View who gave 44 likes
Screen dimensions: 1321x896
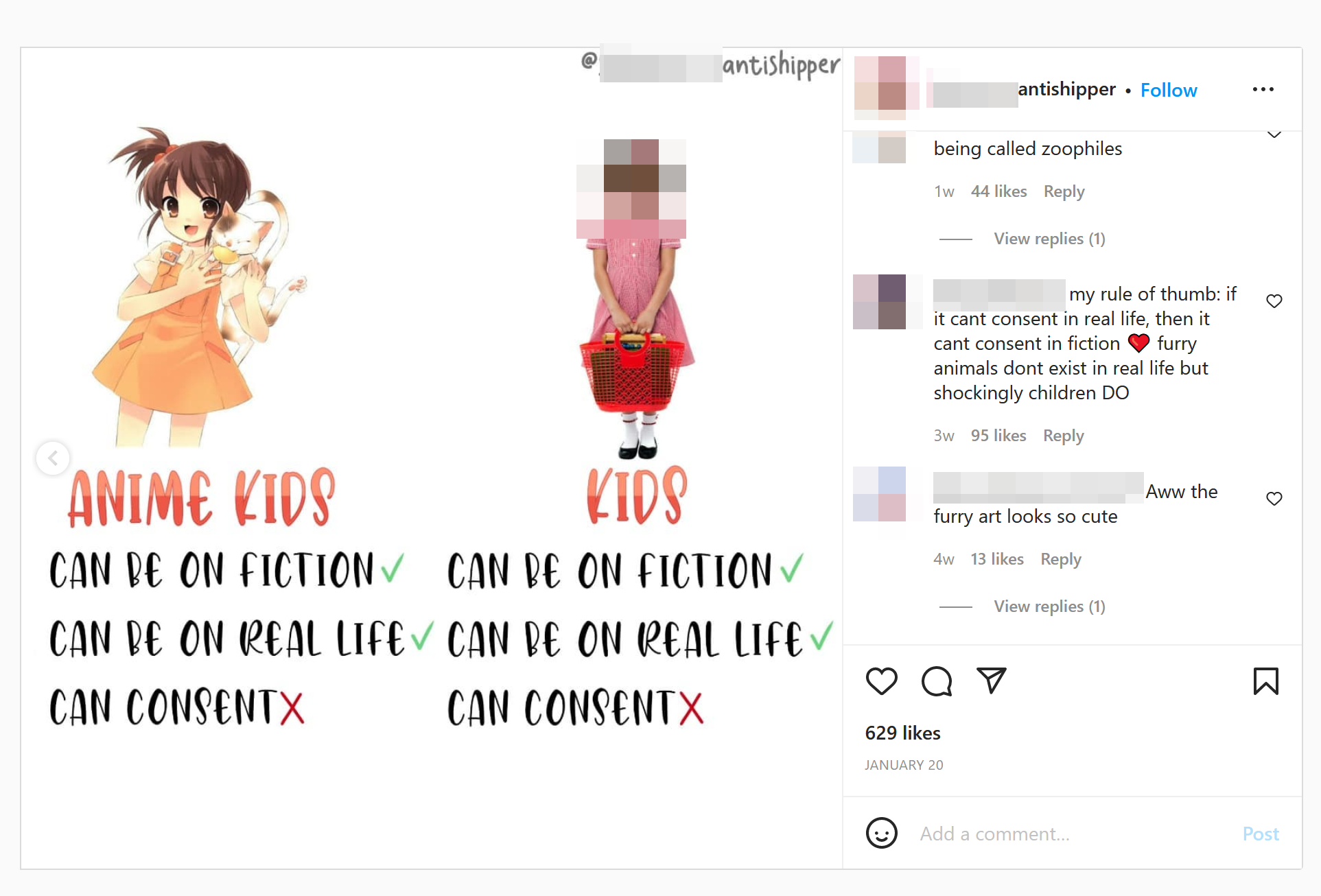(x=998, y=191)
